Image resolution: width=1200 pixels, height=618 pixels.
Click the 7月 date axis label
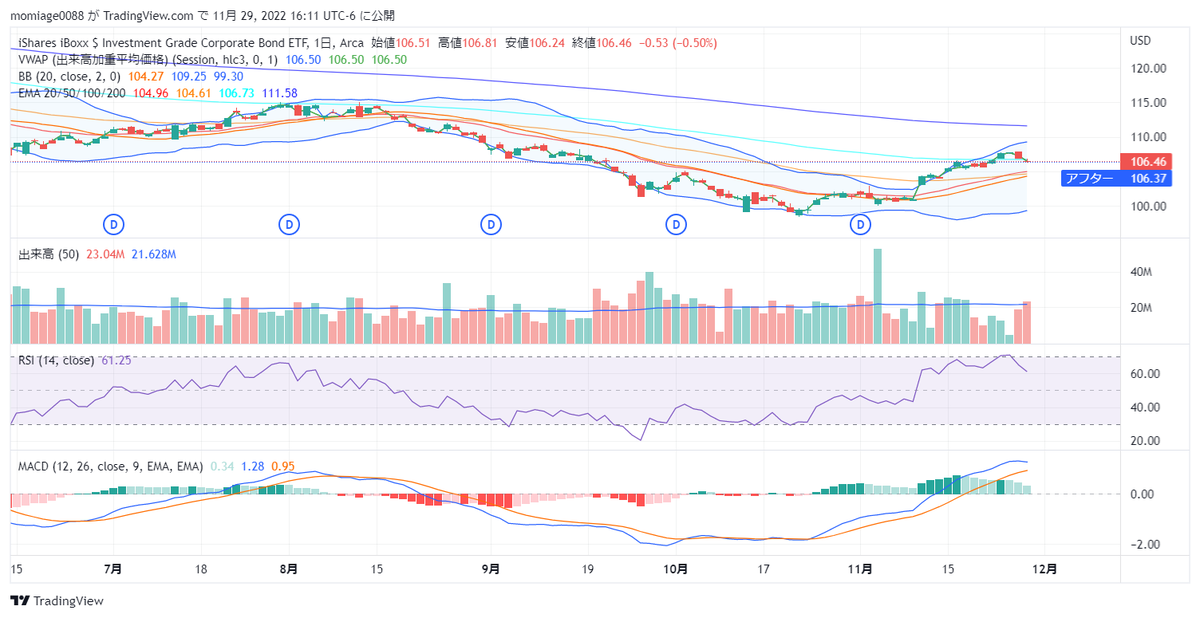click(x=114, y=569)
